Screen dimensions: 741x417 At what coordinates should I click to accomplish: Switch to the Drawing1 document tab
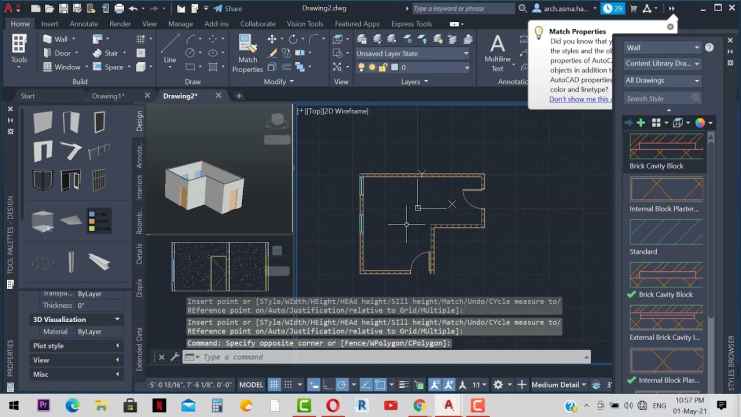(107, 96)
